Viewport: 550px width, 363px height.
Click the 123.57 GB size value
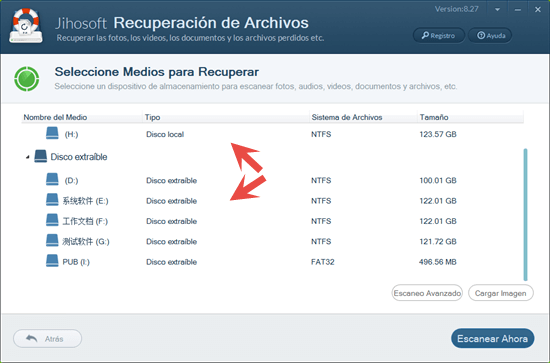(x=438, y=134)
